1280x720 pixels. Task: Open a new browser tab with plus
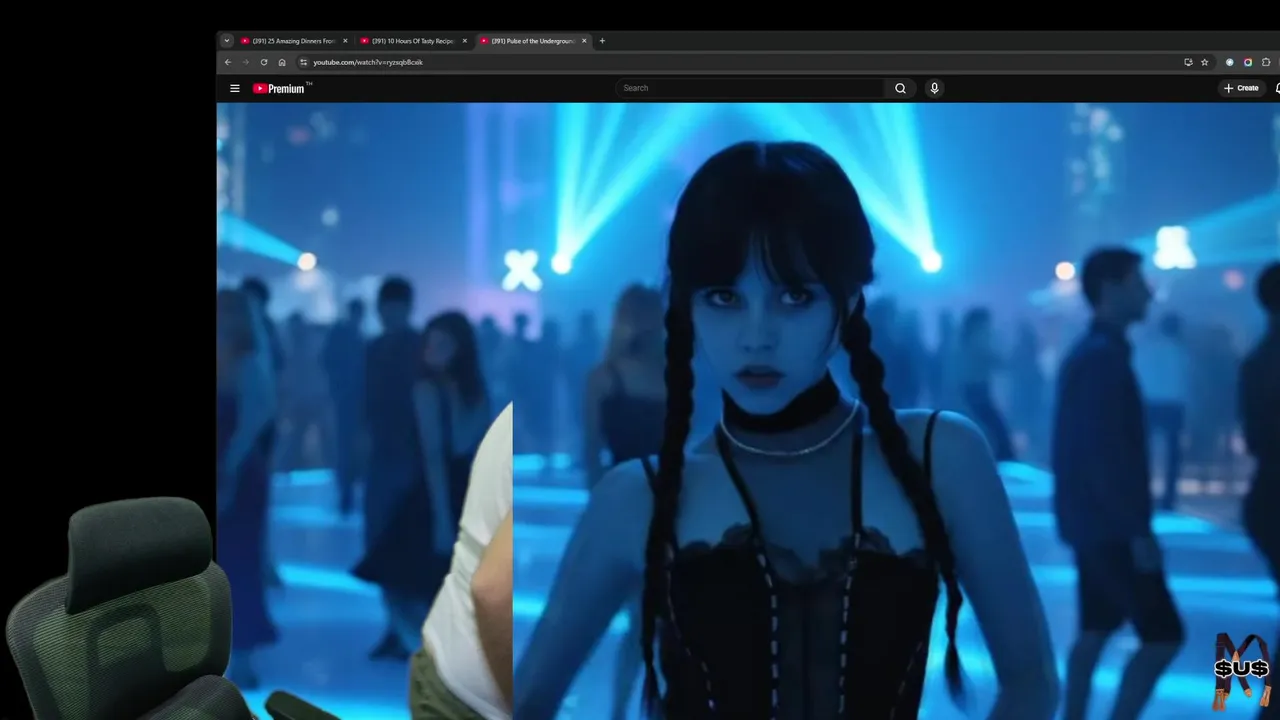(x=602, y=41)
